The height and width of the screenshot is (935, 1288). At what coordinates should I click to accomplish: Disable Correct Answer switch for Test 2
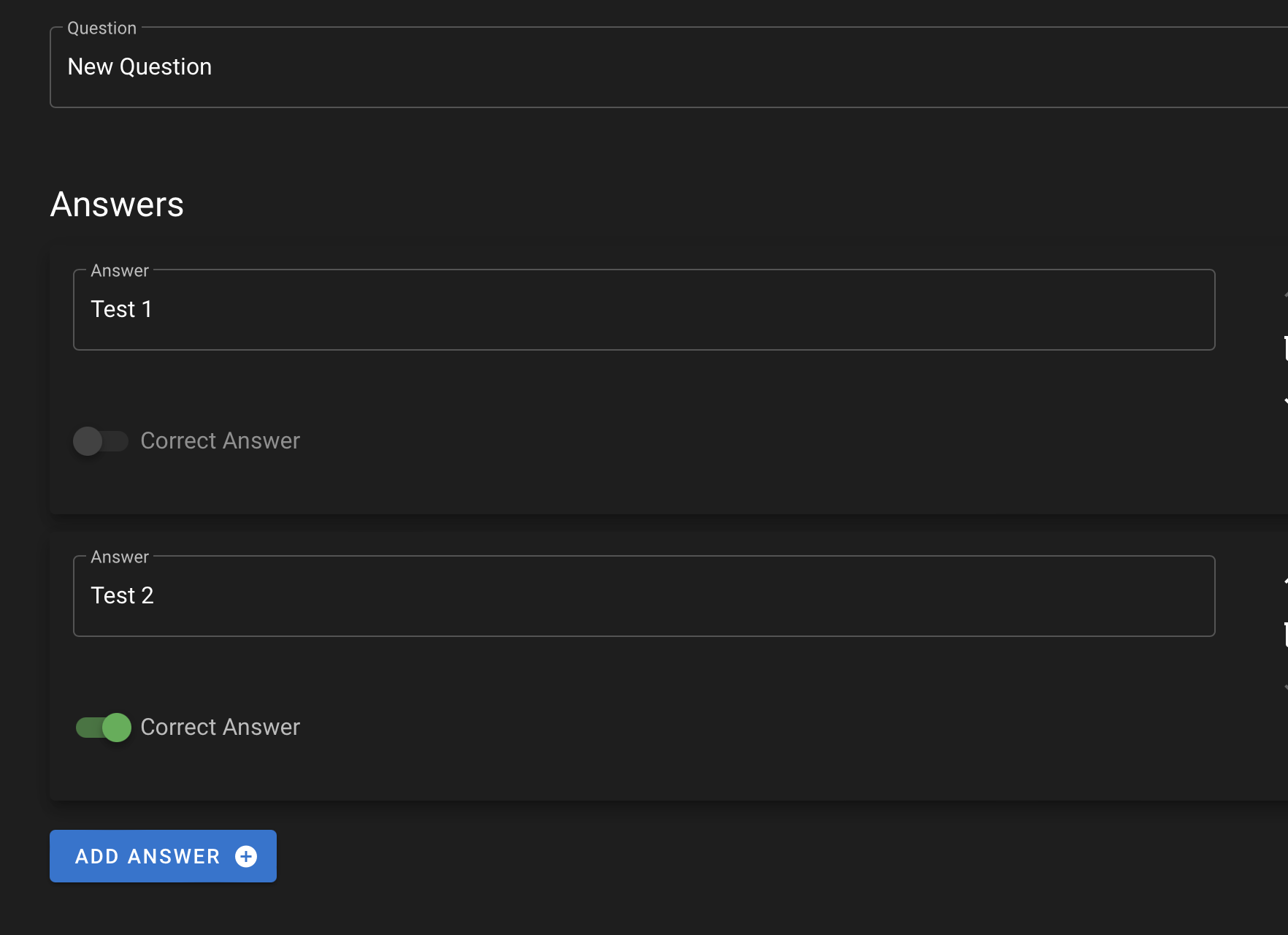[x=104, y=728]
